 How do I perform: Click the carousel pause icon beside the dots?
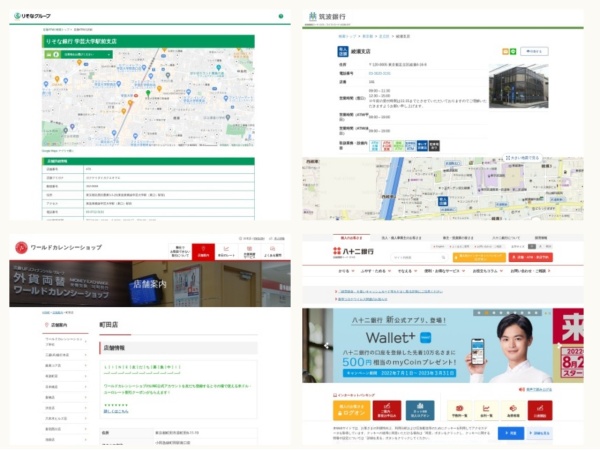[x=548, y=313]
